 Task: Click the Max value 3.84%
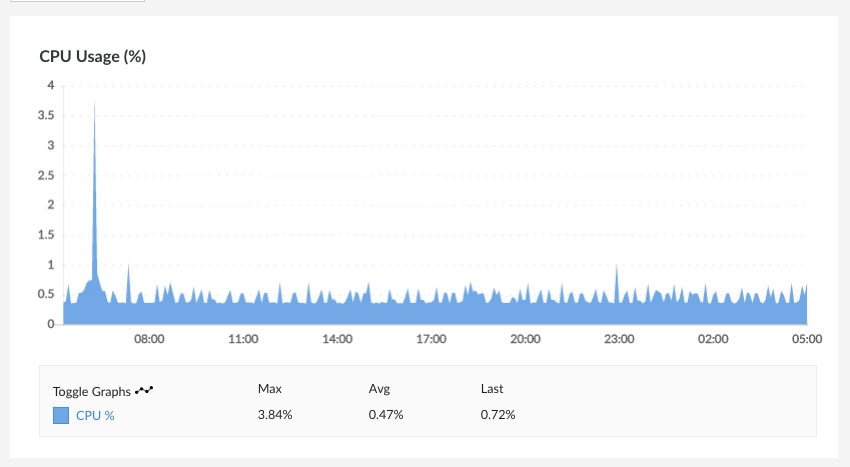tap(275, 415)
